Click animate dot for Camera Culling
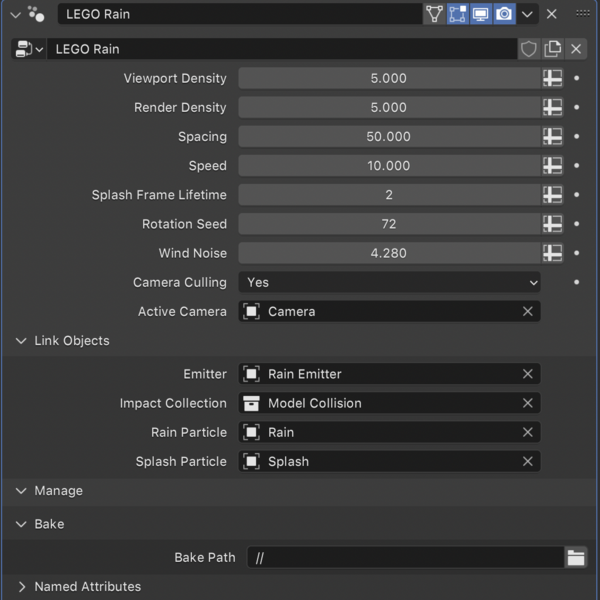The width and height of the screenshot is (600, 600). [576, 282]
